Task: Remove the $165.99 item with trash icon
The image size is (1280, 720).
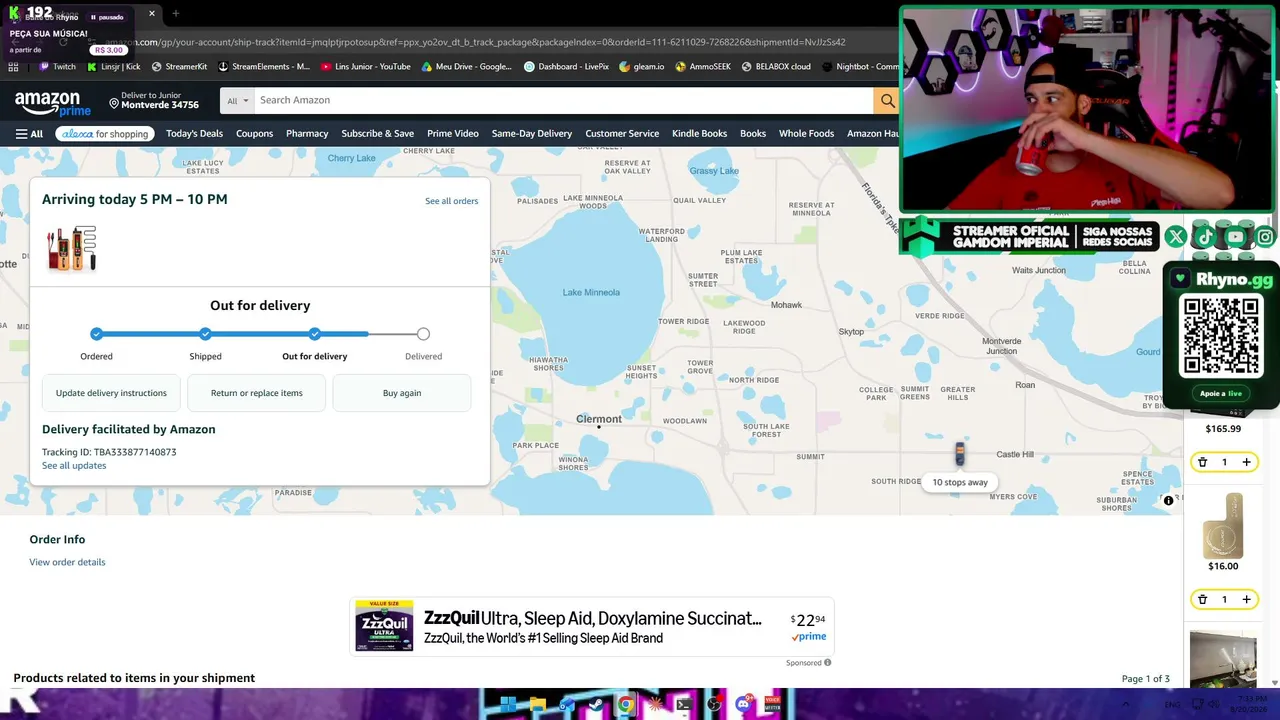Action: click(x=1202, y=462)
